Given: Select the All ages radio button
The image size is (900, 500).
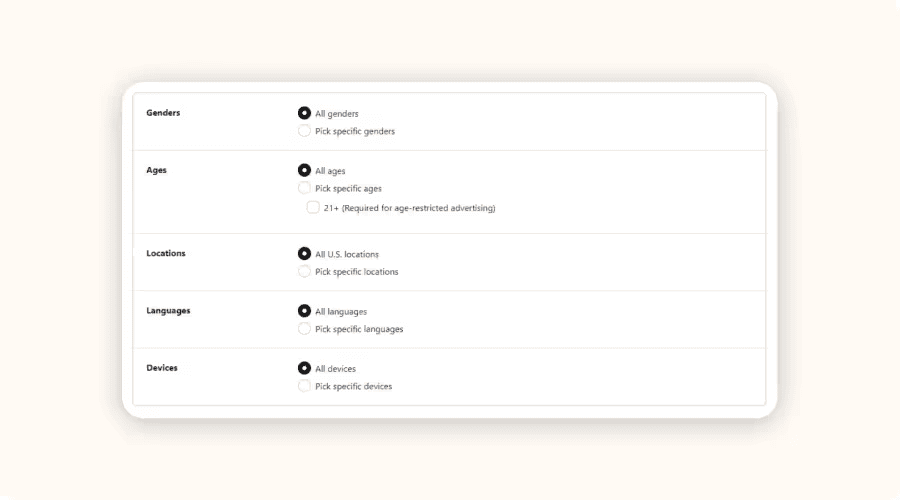Looking at the screenshot, I should [x=304, y=170].
